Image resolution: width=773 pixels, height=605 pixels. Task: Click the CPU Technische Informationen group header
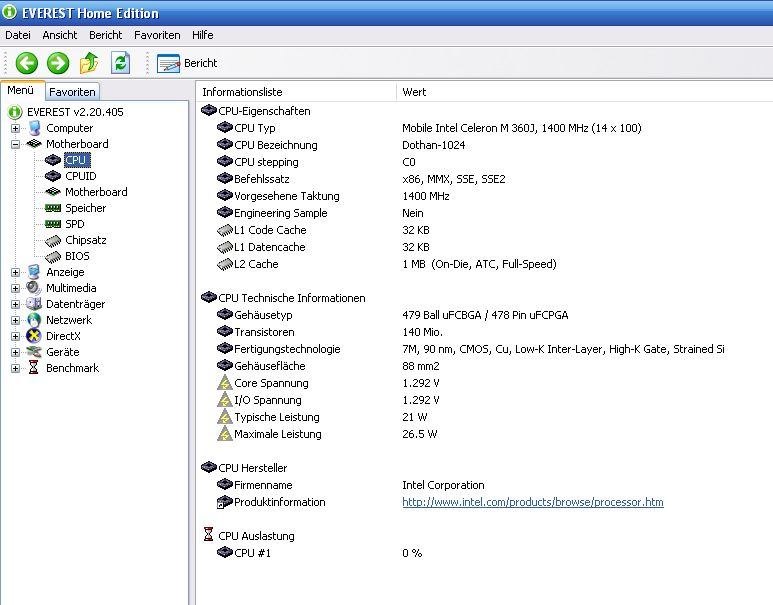[292, 298]
